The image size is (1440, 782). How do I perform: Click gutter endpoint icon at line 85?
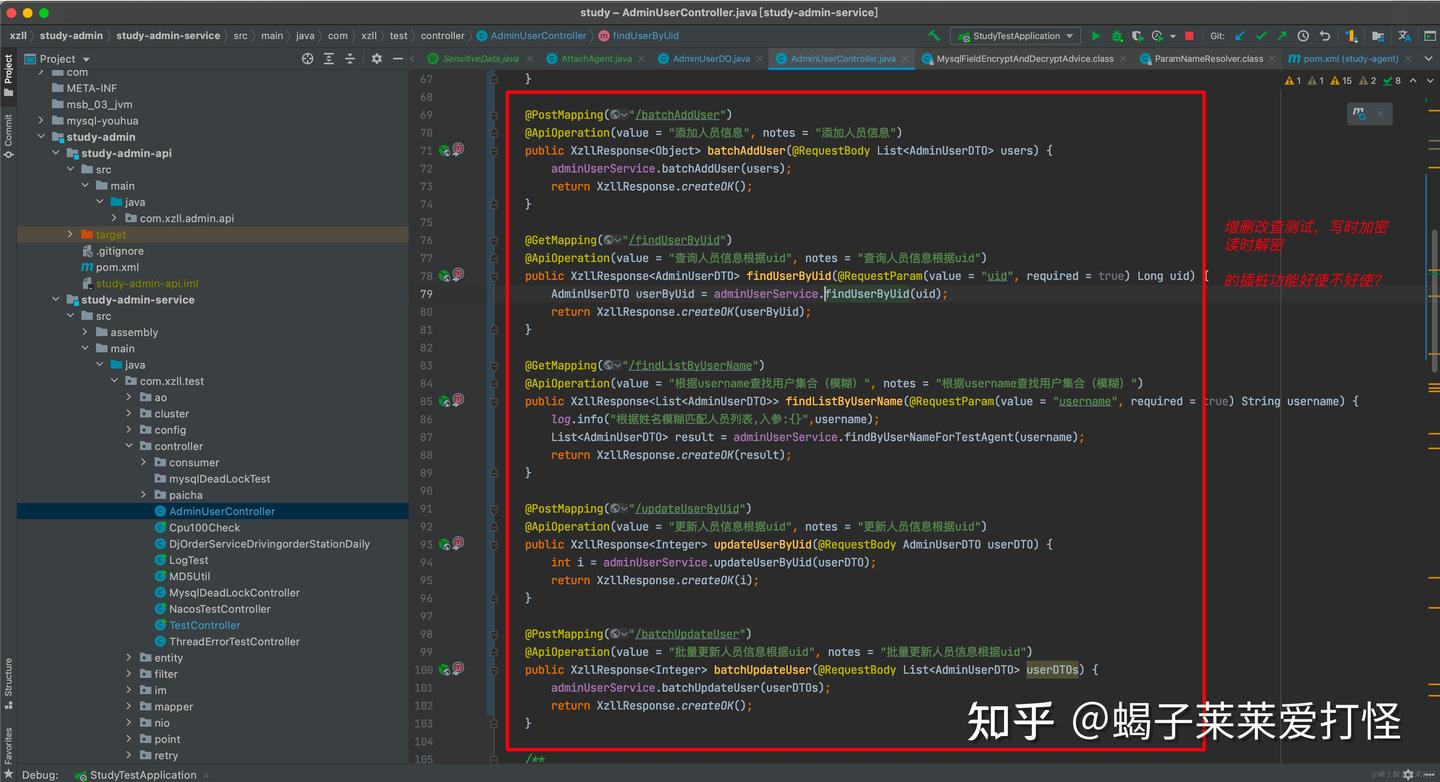pos(445,402)
